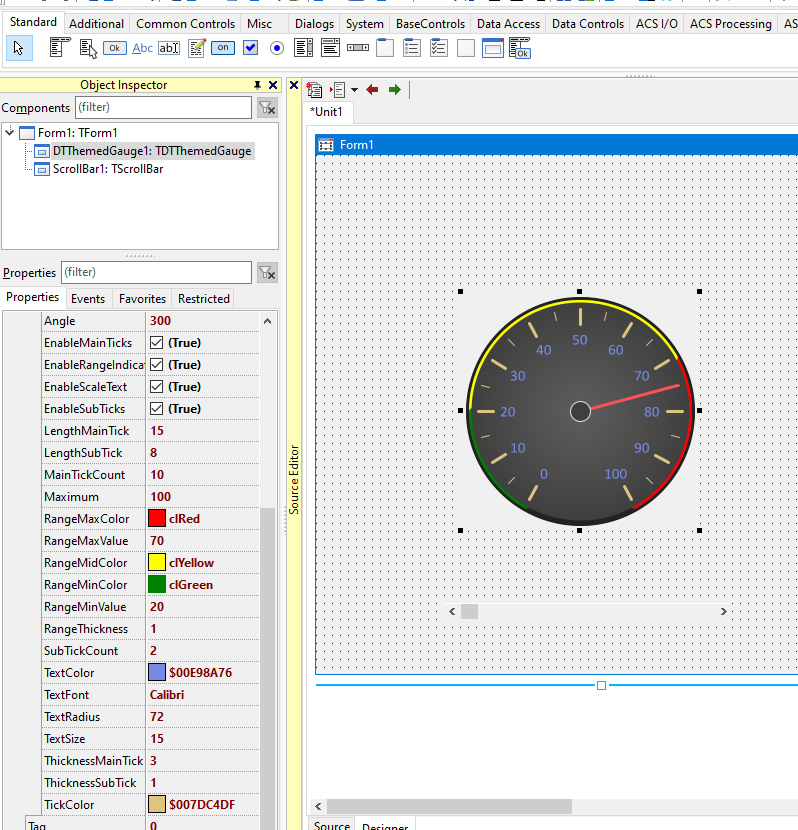Select the TEdit 'ab' component icon
Screen dimensions: 798x830
click(x=169, y=48)
